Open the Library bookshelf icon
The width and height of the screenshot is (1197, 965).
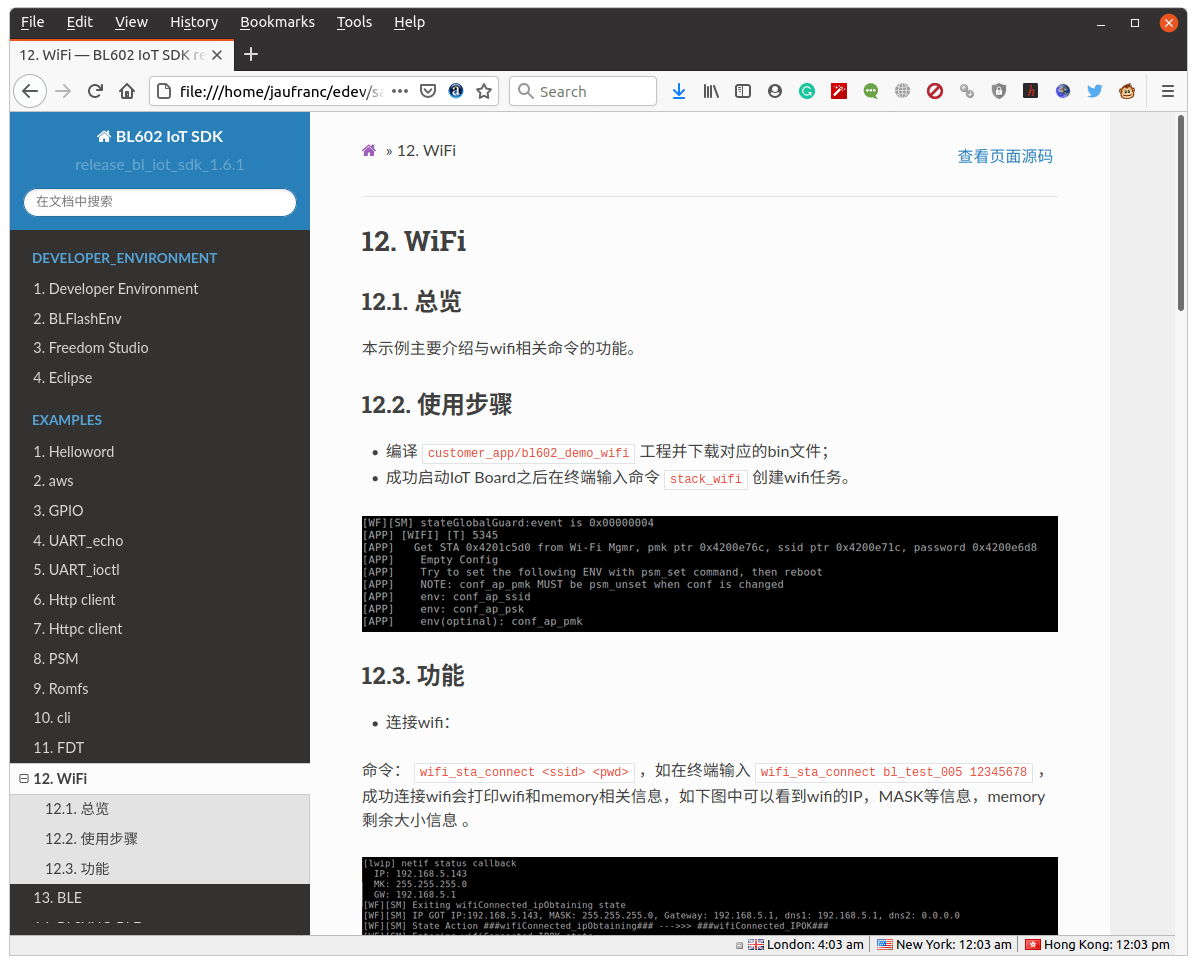point(711,92)
